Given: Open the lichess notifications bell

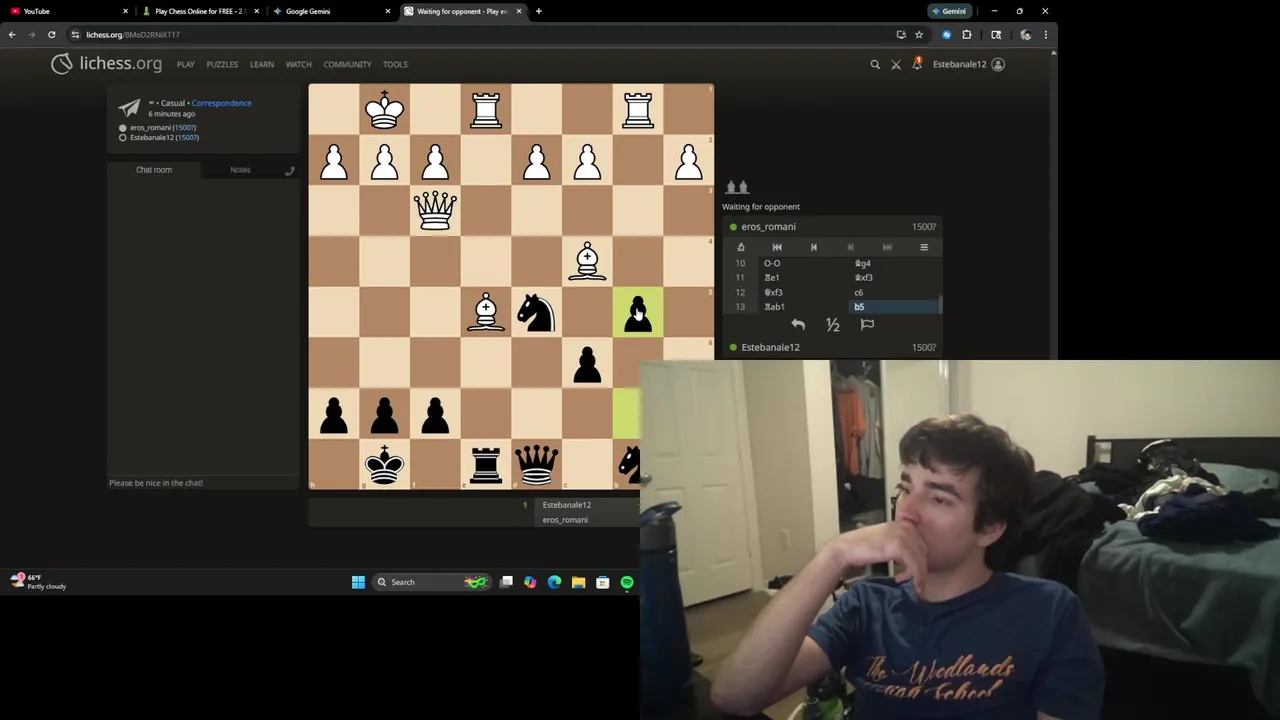Looking at the screenshot, I should 917,64.
